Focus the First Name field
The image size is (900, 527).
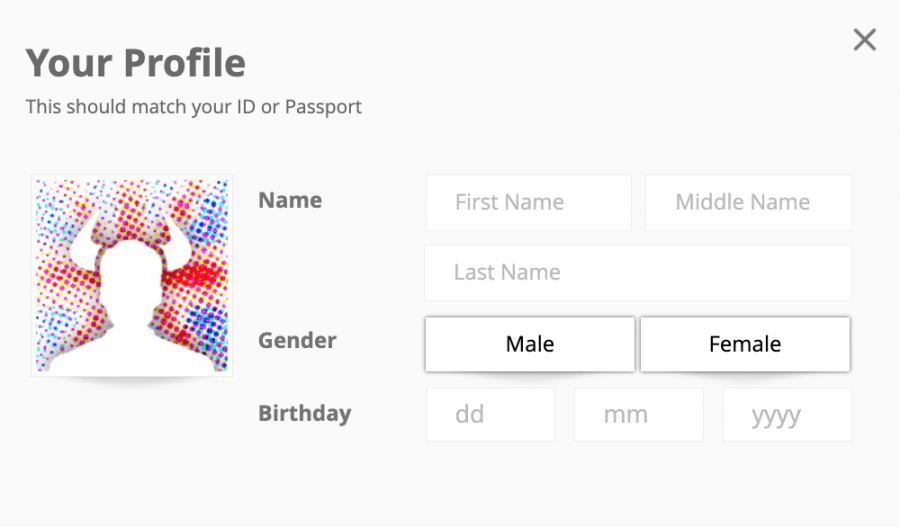(x=529, y=203)
